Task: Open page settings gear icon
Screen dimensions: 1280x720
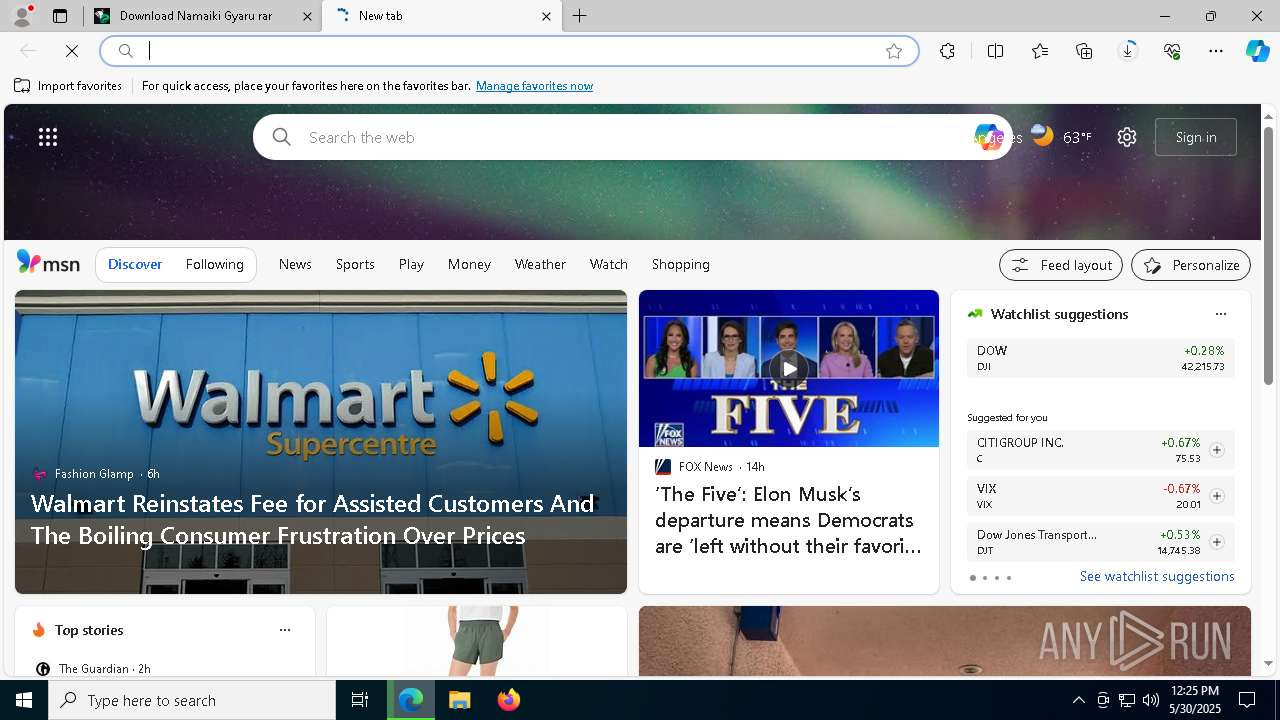Action: tap(1127, 137)
